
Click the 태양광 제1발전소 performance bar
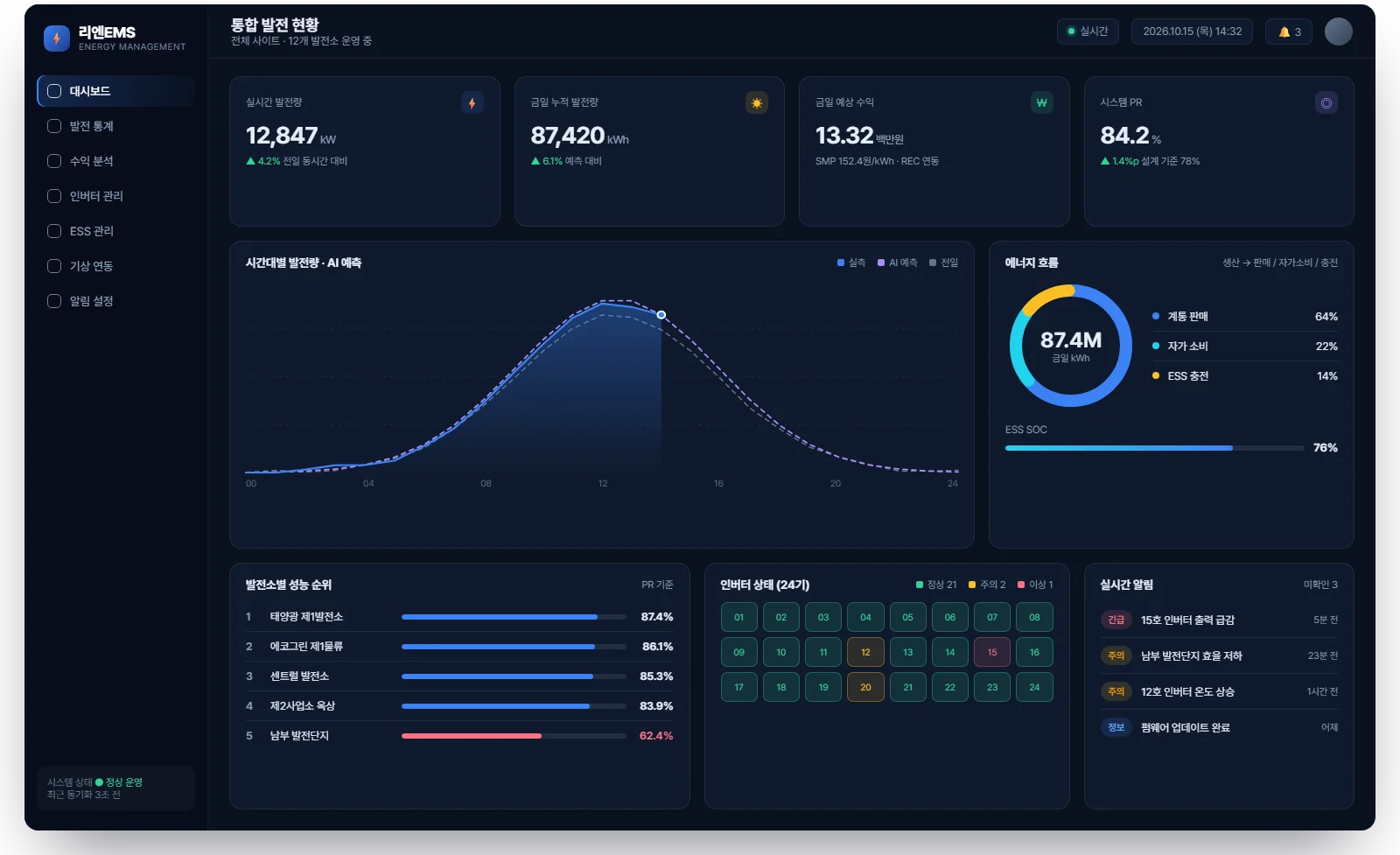[x=514, y=617]
